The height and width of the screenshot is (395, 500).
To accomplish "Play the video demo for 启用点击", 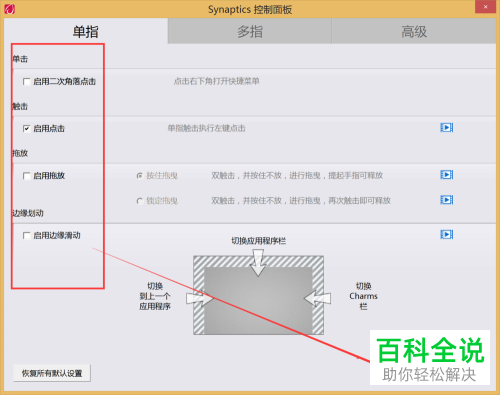I will (446, 128).
